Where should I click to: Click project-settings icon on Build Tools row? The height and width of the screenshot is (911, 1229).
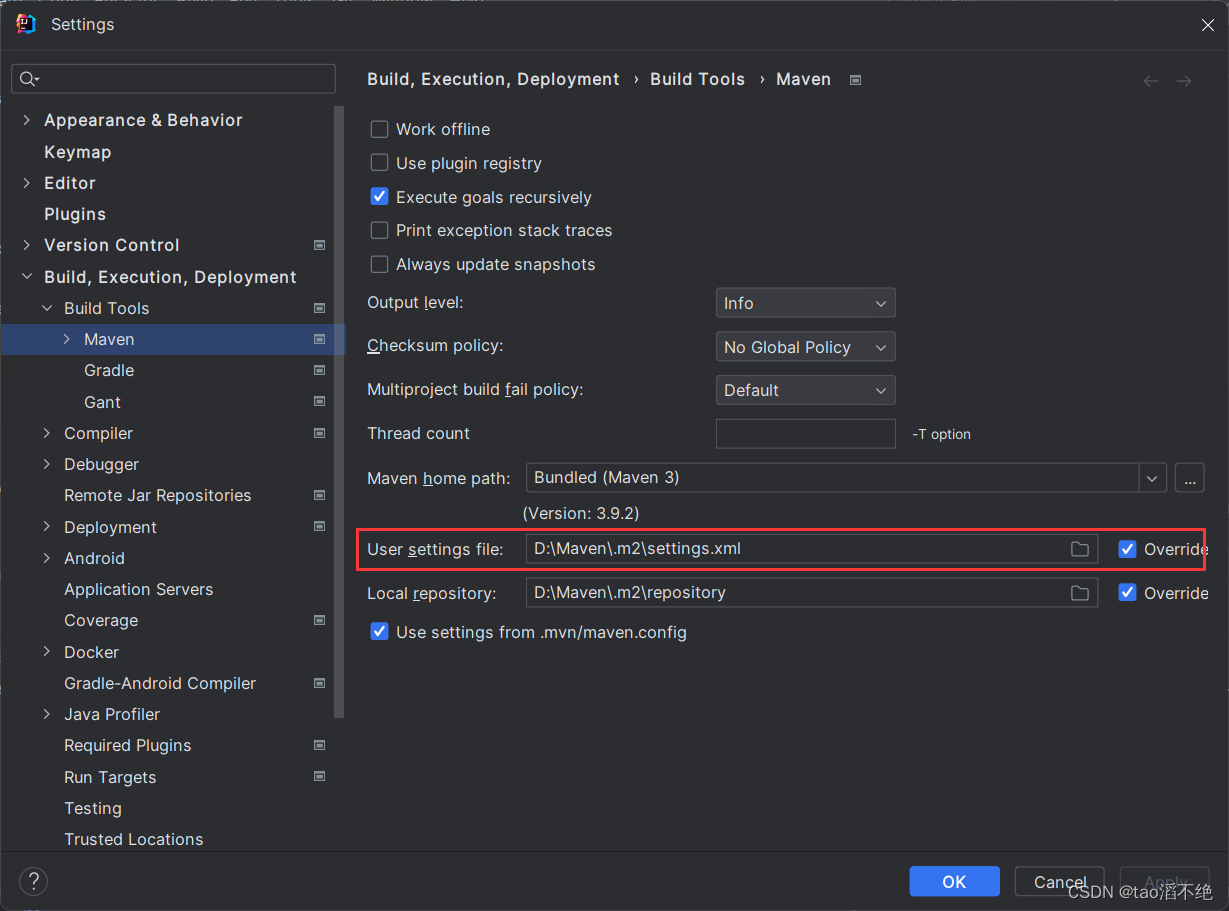click(320, 308)
